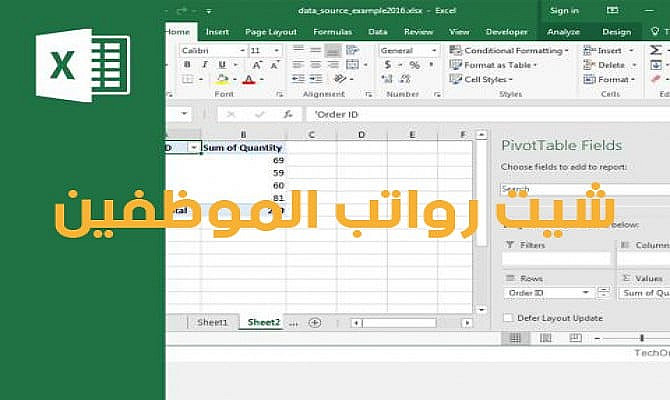The image size is (670, 400).
Task: Open Order ID field dropdown in Rows area
Action: (x=586, y=293)
